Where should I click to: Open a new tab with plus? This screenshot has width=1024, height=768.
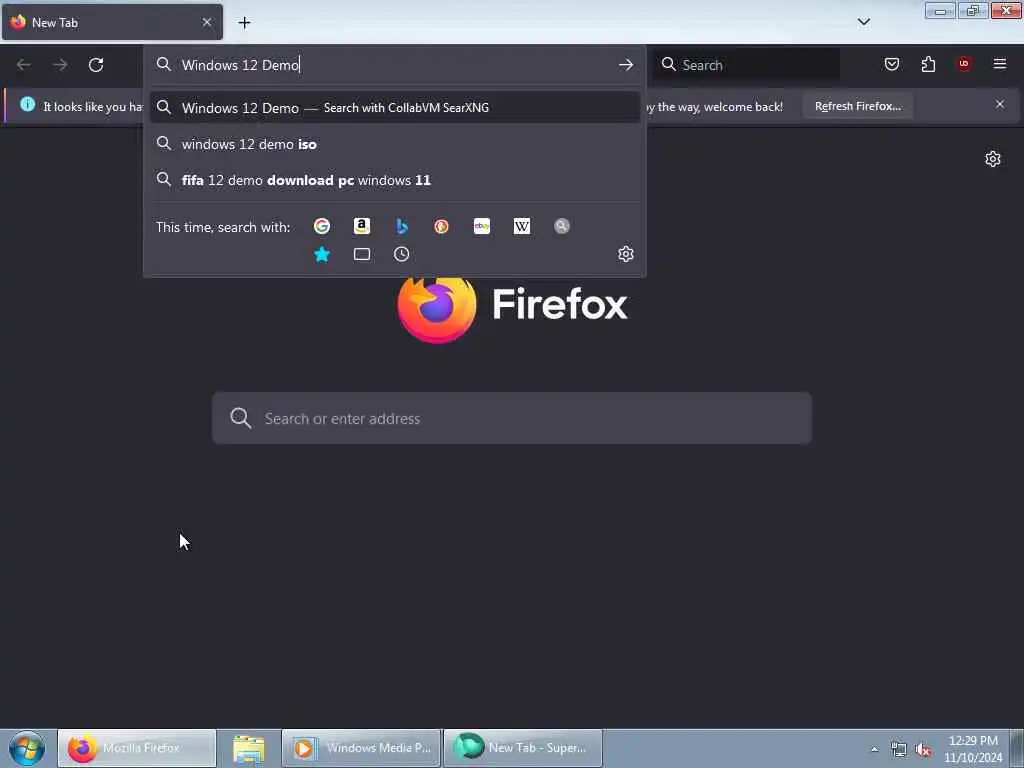coord(244,23)
